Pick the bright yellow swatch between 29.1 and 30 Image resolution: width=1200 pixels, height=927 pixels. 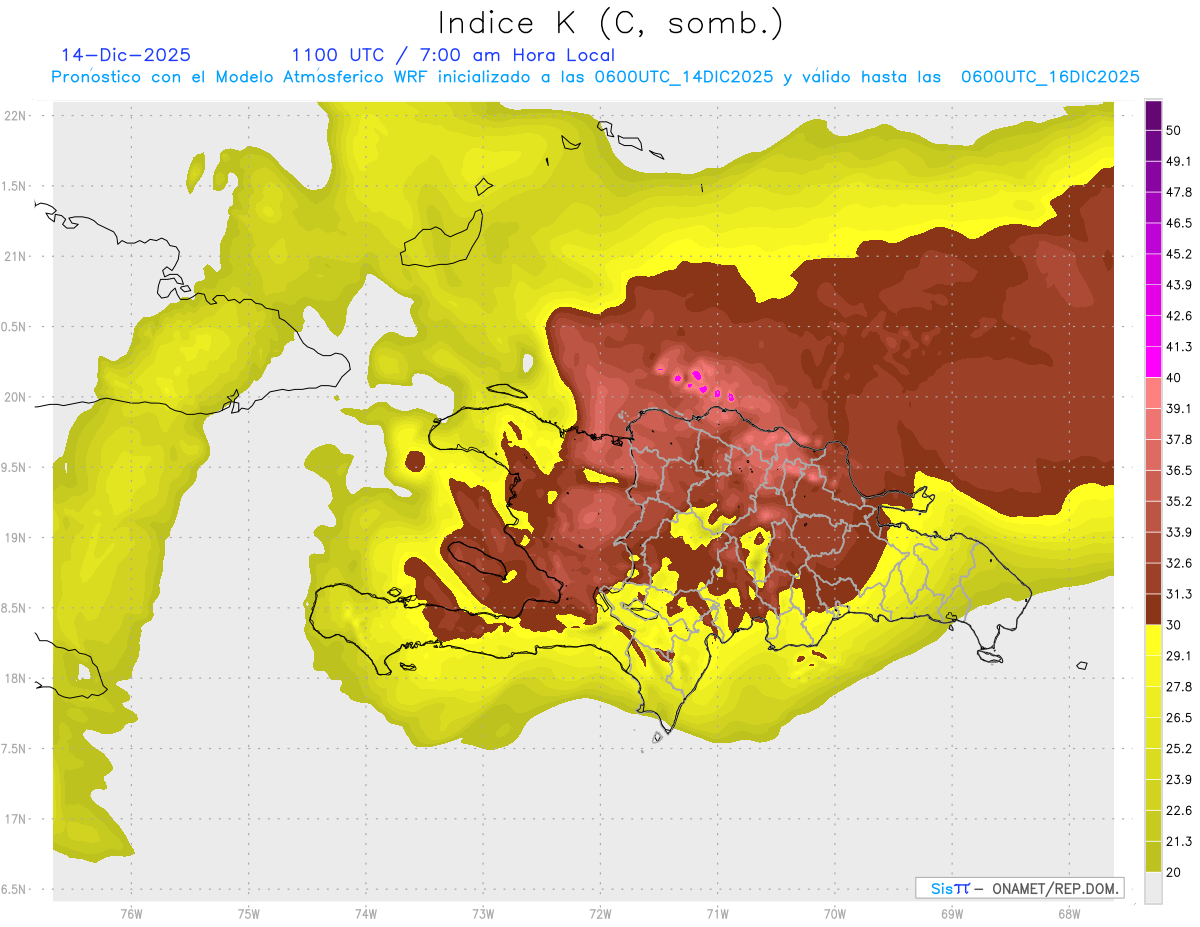coord(1153,640)
